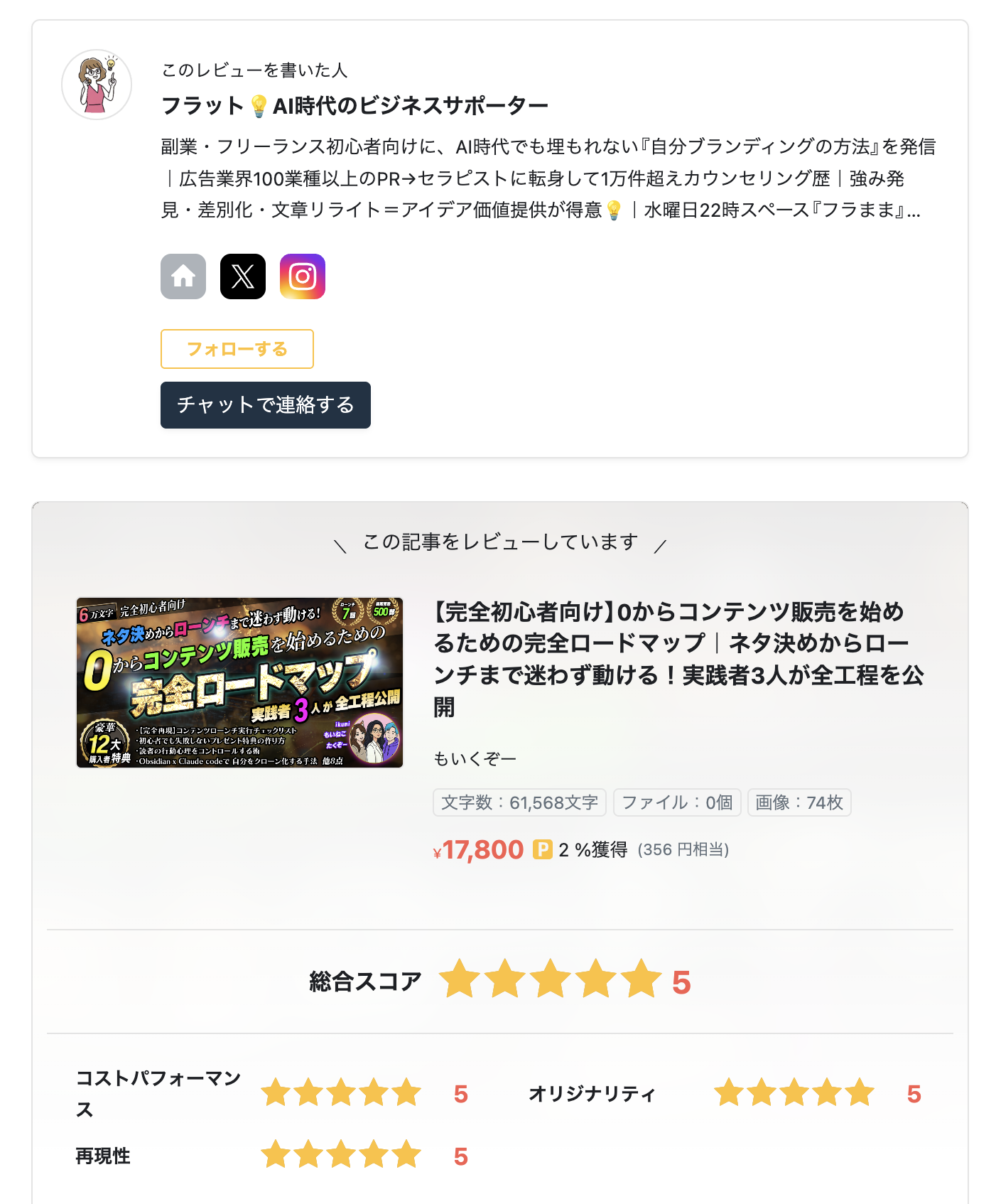Click the author name もいくぞー
This screenshot has height=1204, width=996.
tap(475, 759)
